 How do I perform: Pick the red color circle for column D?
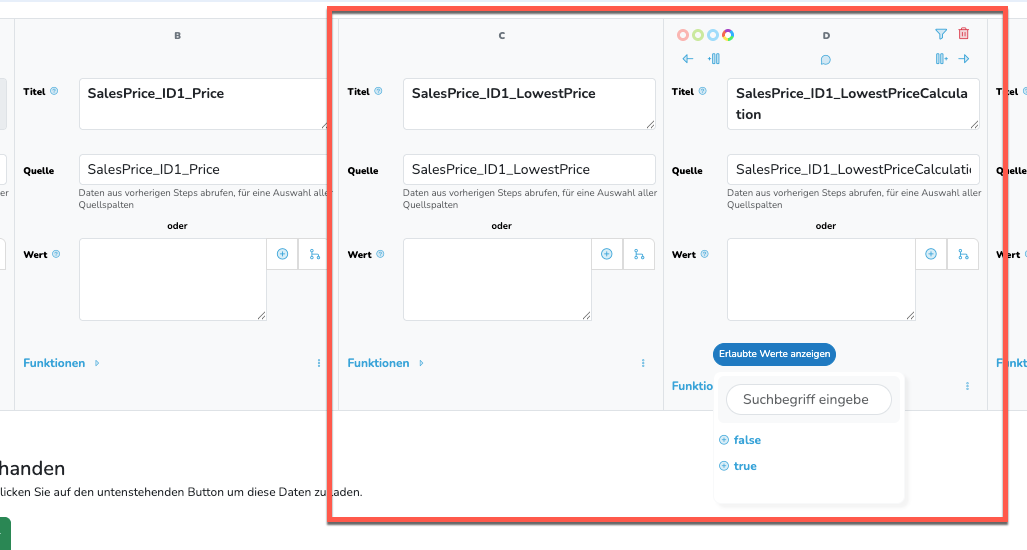683,35
